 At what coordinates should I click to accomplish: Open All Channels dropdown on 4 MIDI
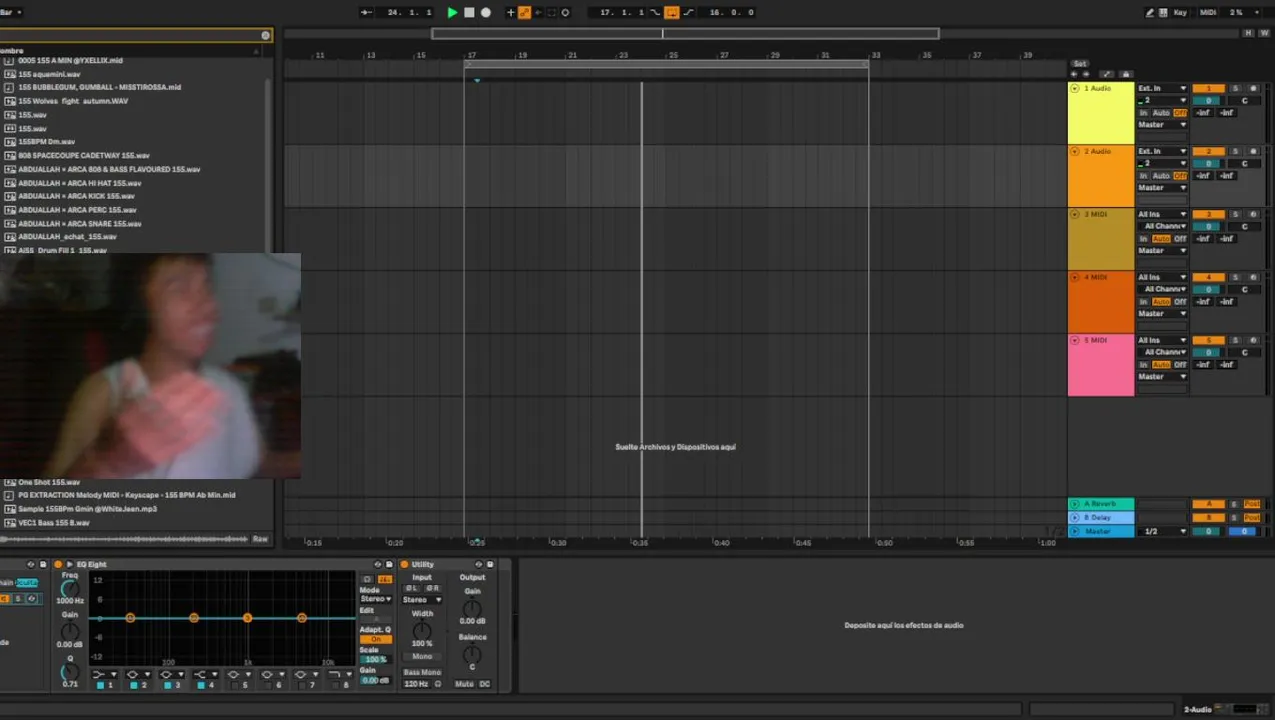(1162, 289)
